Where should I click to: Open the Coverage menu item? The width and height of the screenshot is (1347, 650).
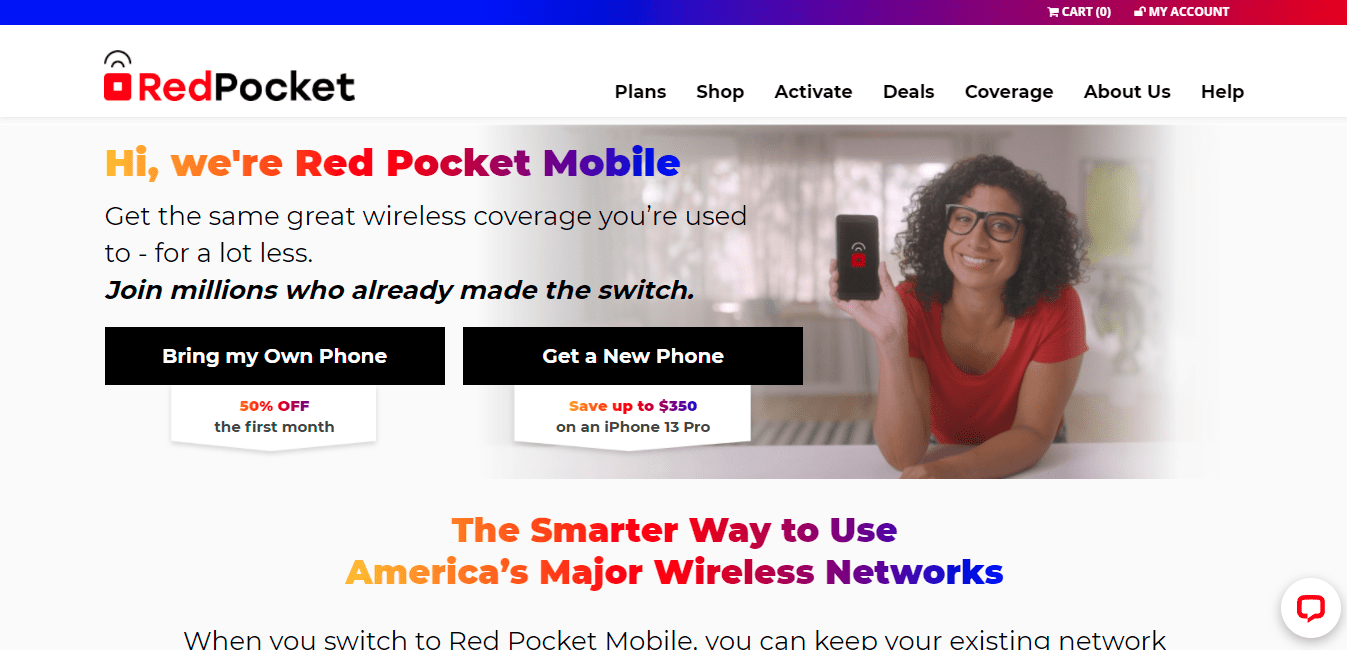[x=1009, y=92]
